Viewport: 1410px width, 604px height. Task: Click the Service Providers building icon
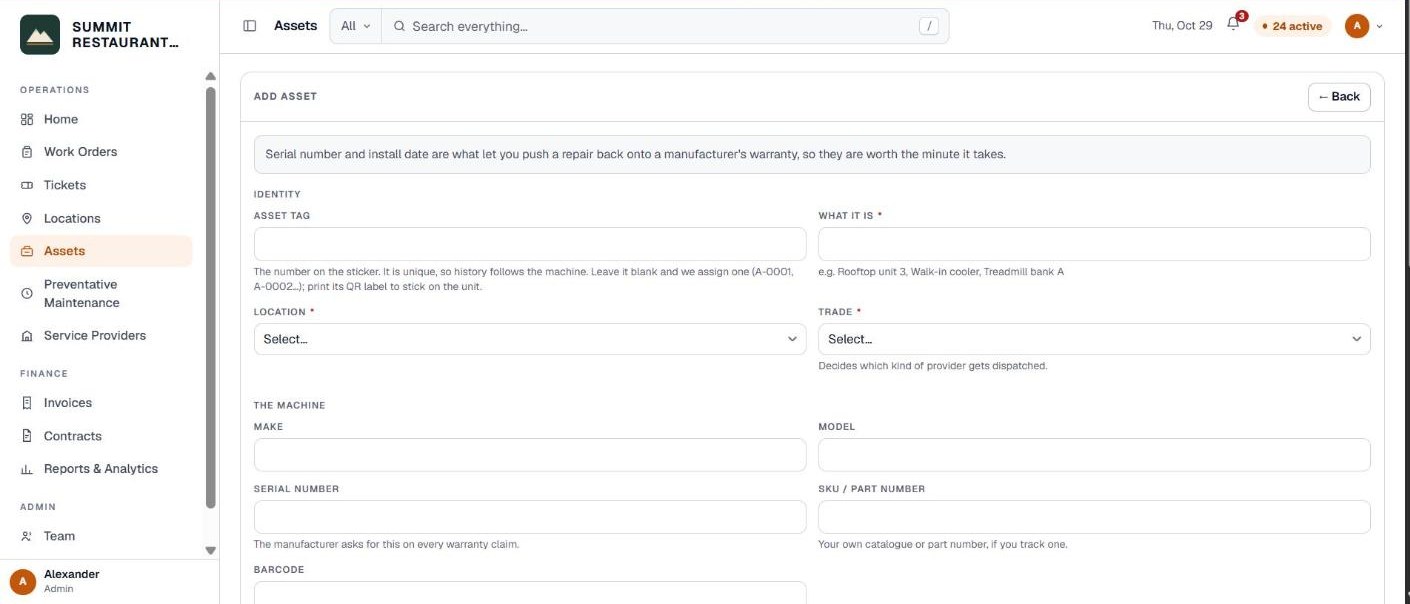[x=27, y=336]
